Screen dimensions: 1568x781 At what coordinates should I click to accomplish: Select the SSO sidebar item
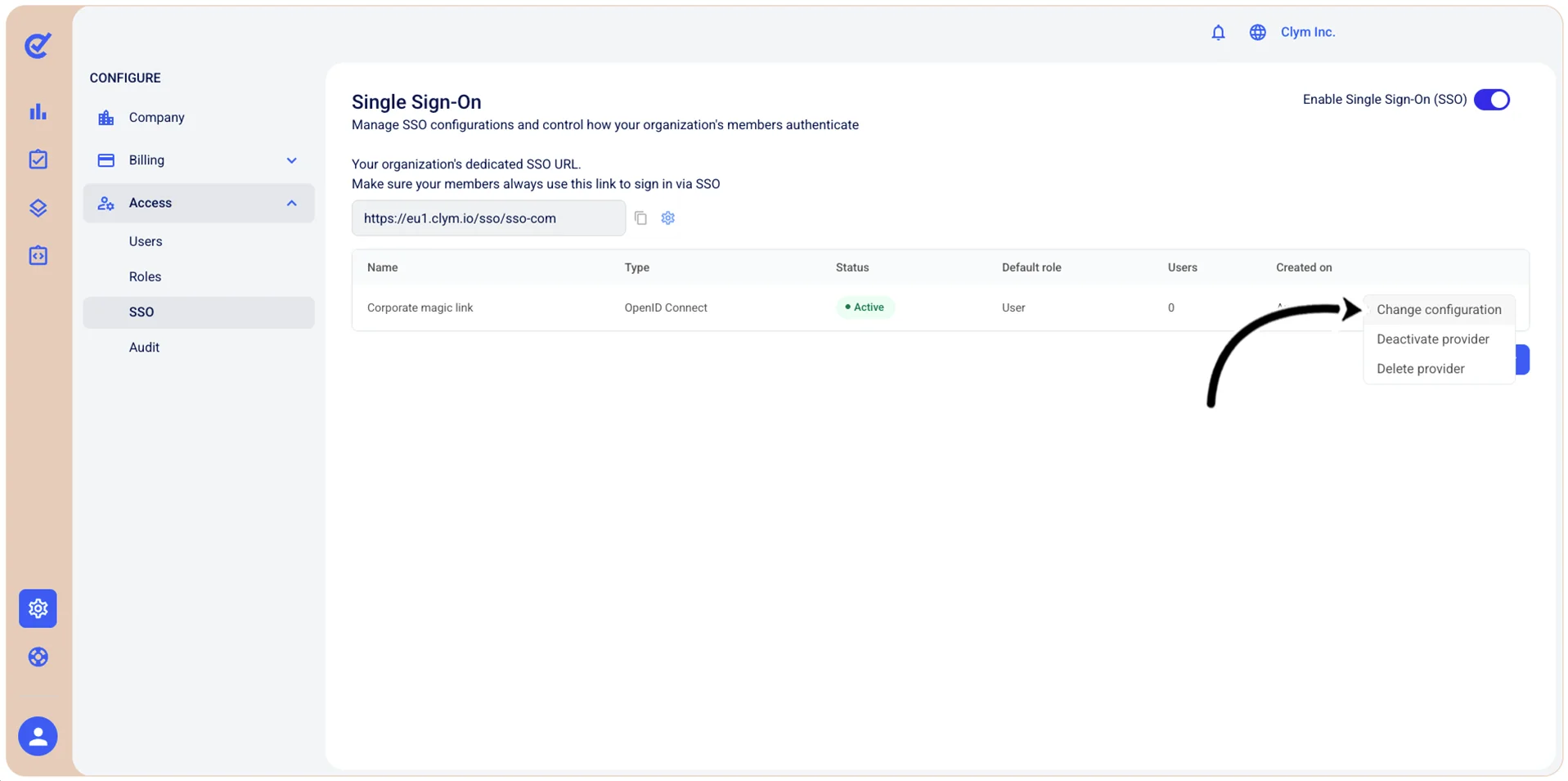(199, 312)
